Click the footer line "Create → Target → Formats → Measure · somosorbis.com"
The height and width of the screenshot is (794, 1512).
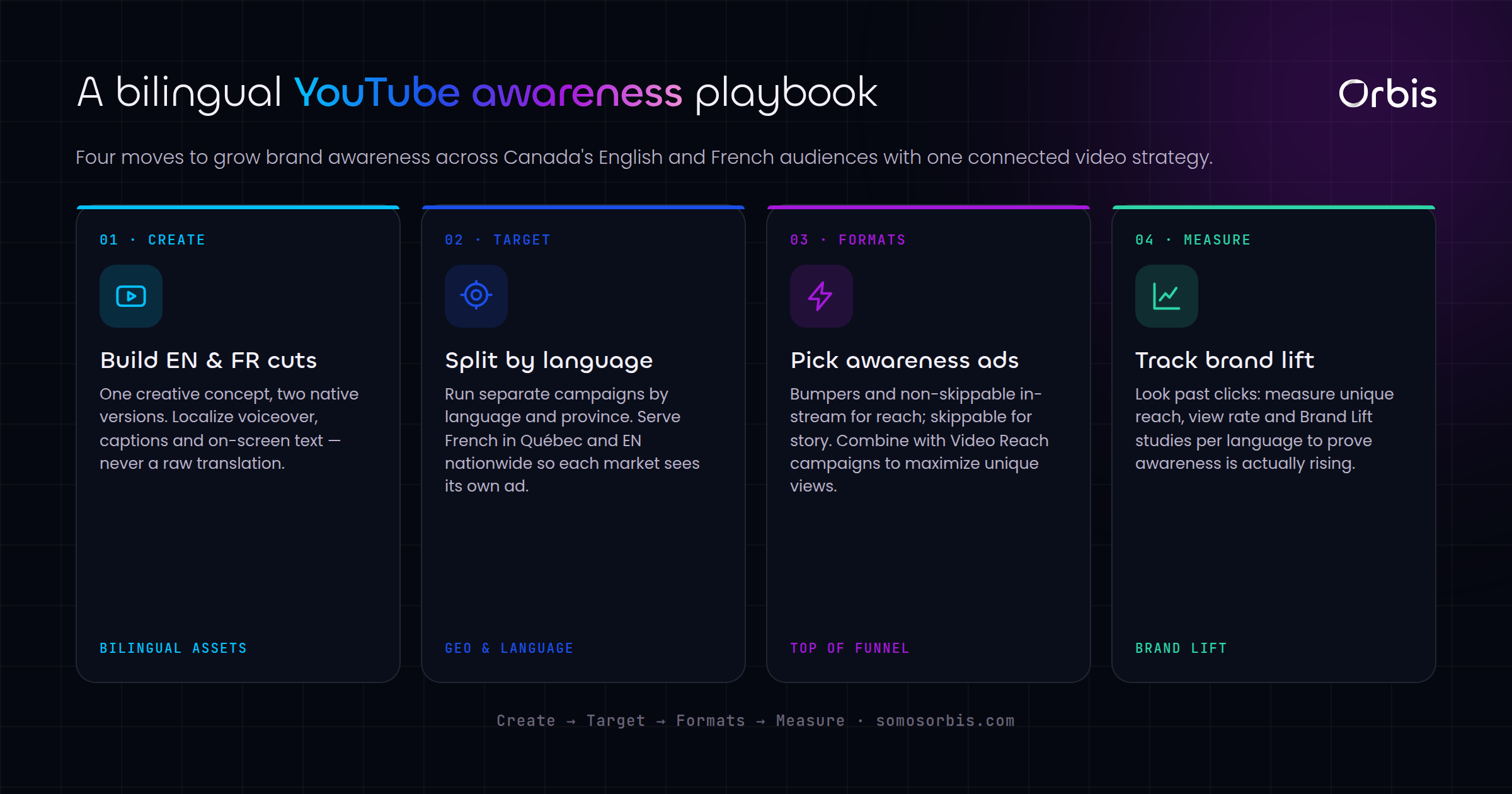click(x=756, y=721)
